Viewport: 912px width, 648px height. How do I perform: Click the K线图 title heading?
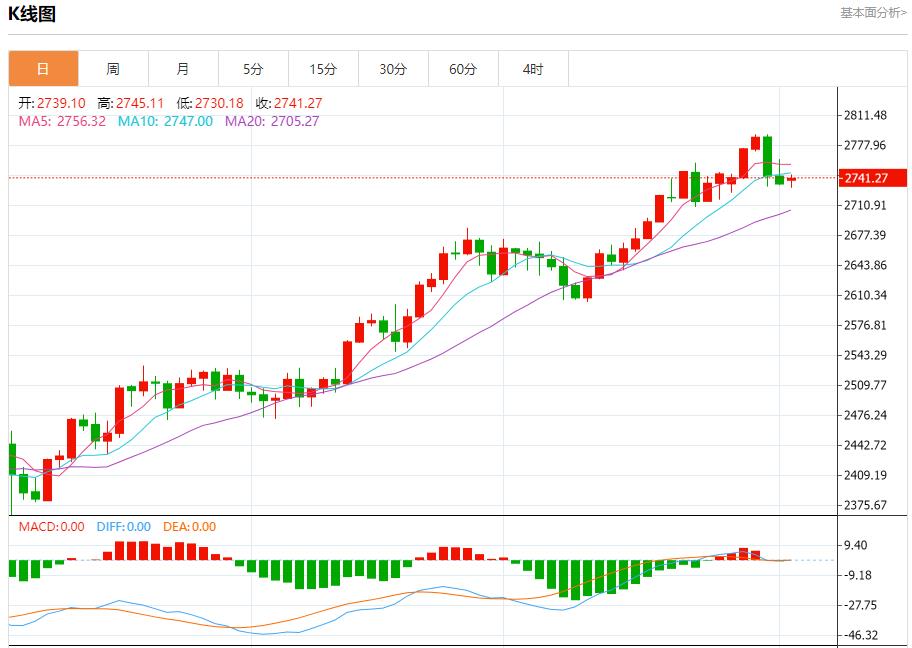tap(32, 14)
